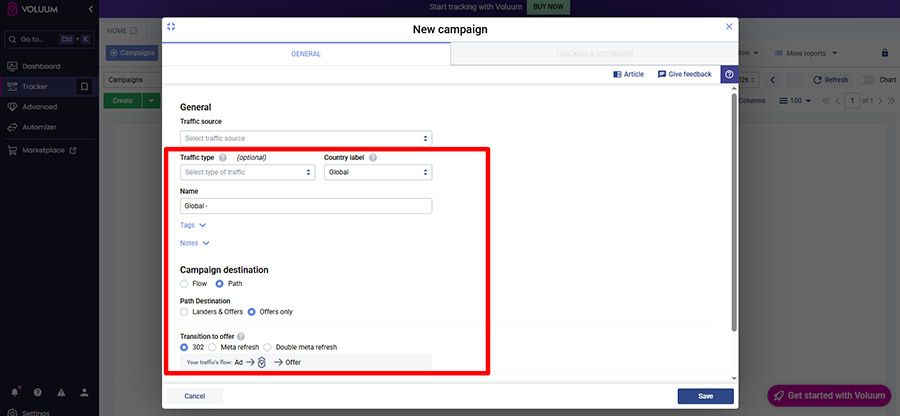
Task: Open Automizer in the left sidebar
Action: 40,127
